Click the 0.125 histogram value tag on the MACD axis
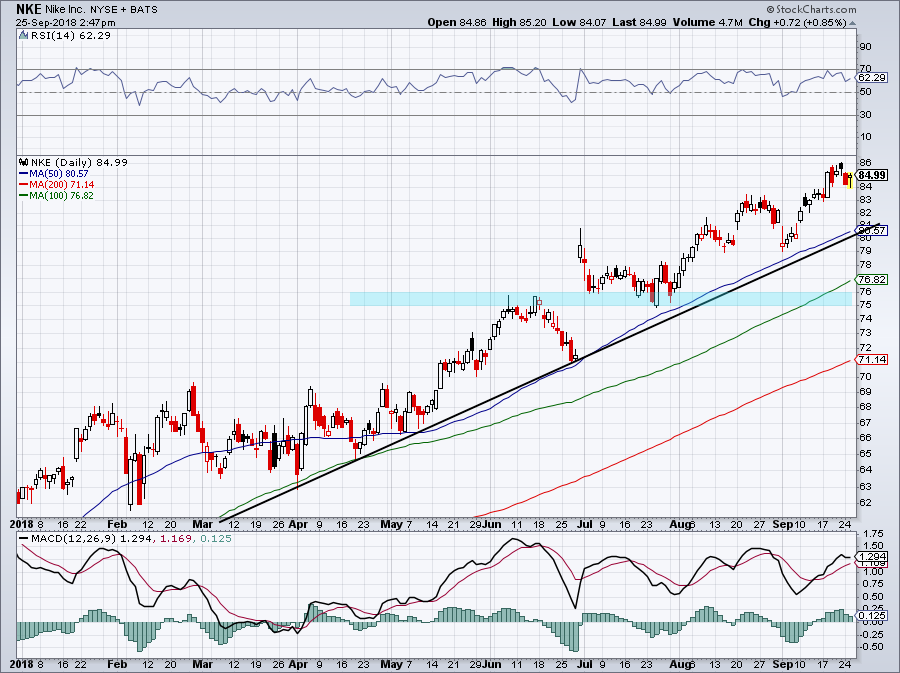This screenshot has height=673, width=900. point(873,616)
